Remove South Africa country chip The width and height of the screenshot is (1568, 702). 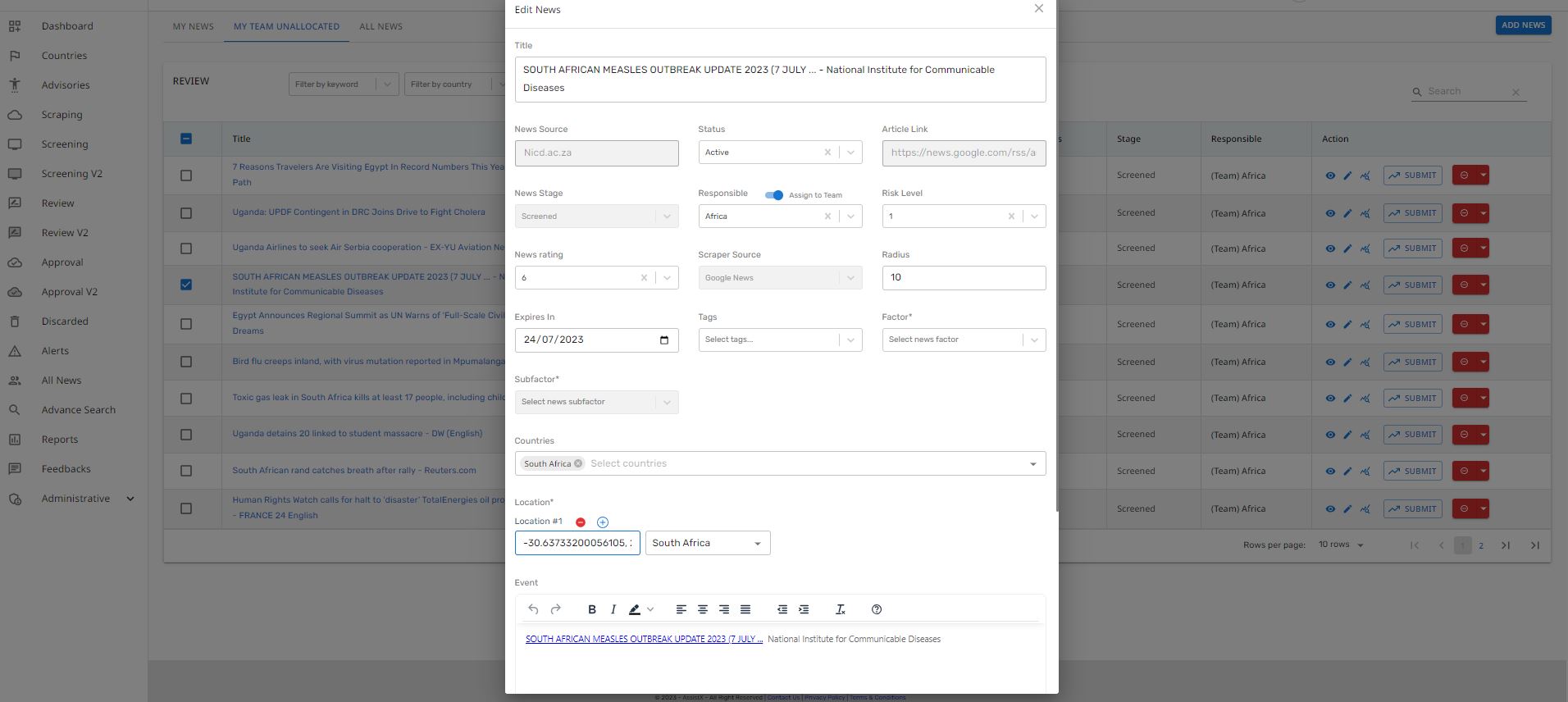tap(578, 463)
